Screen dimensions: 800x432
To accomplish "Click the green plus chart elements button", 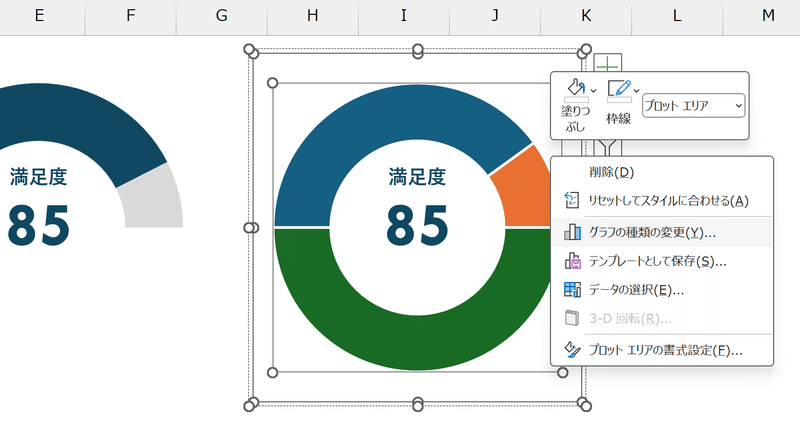I will pyautogui.click(x=607, y=64).
